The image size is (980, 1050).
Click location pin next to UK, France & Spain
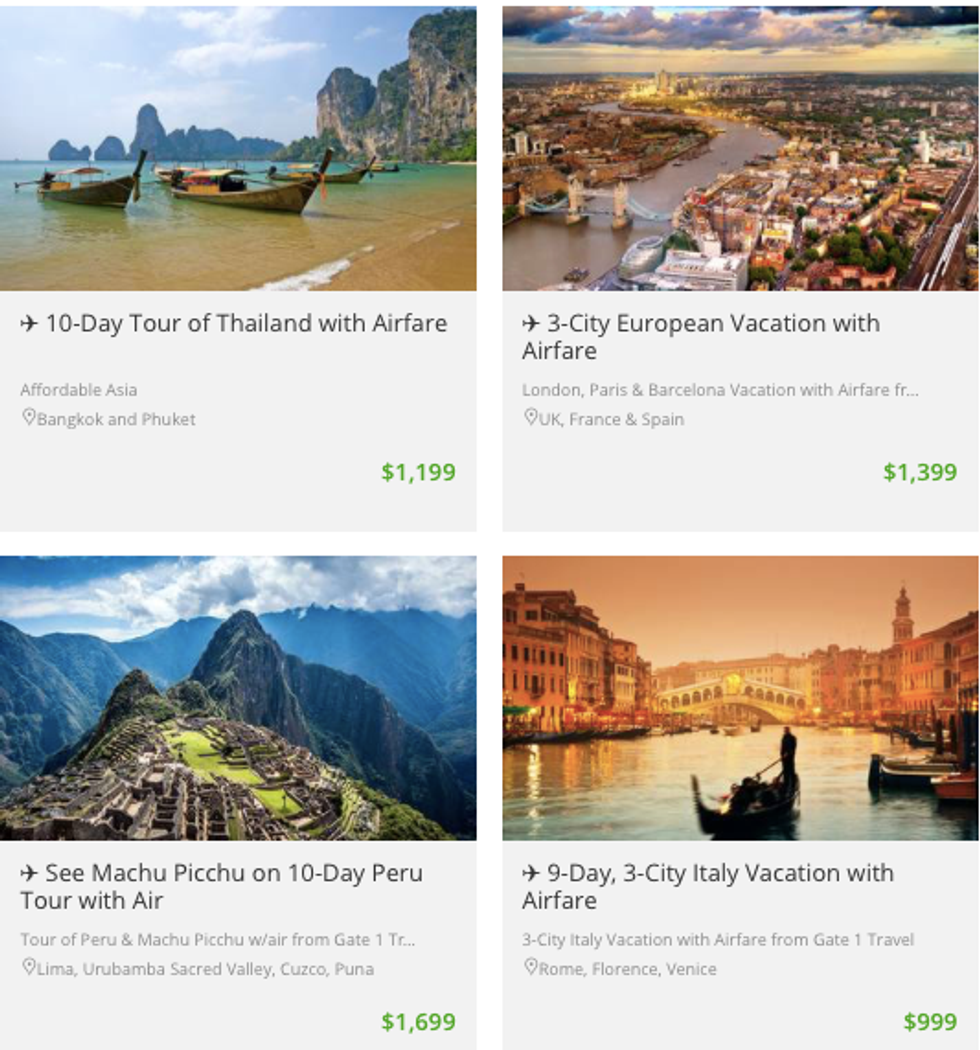[530, 417]
